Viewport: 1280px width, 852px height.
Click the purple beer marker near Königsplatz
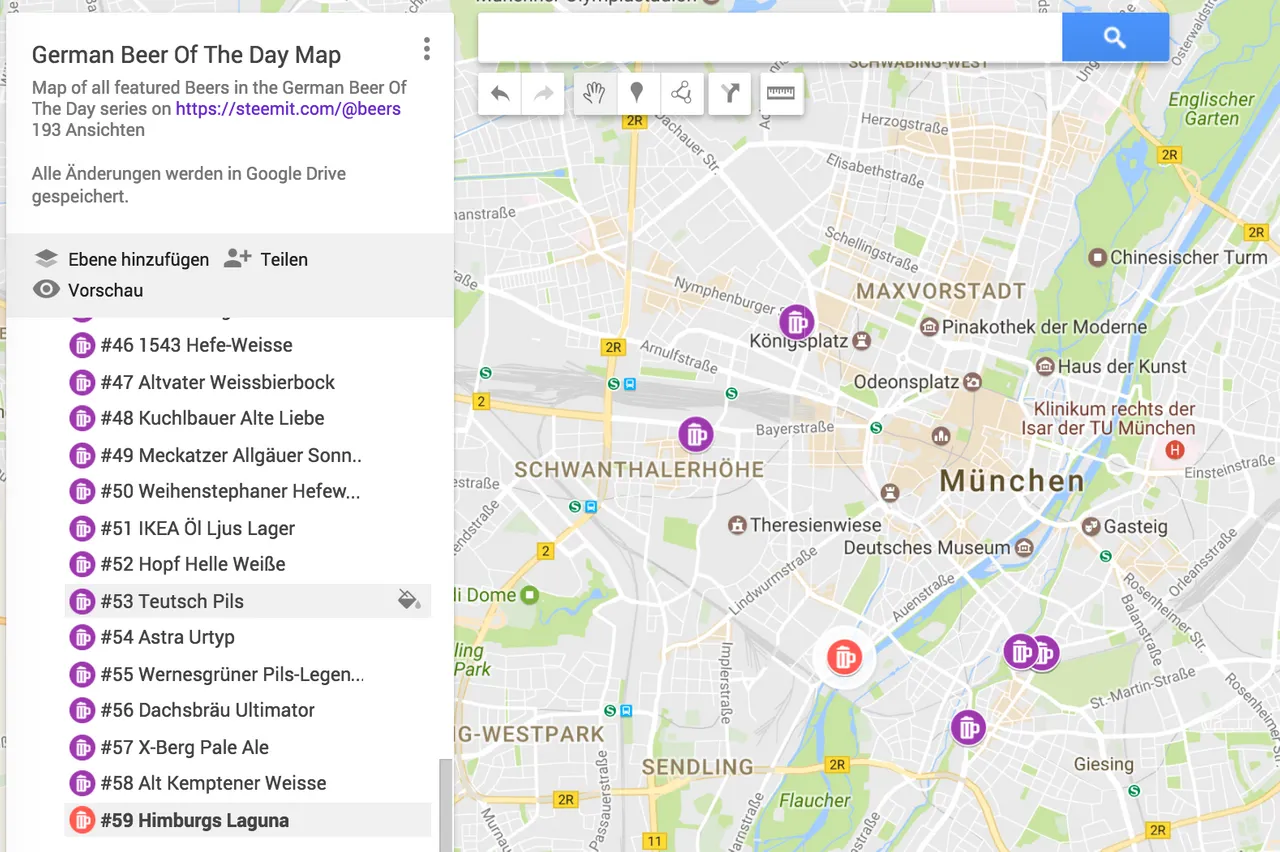click(x=797, y=322)
